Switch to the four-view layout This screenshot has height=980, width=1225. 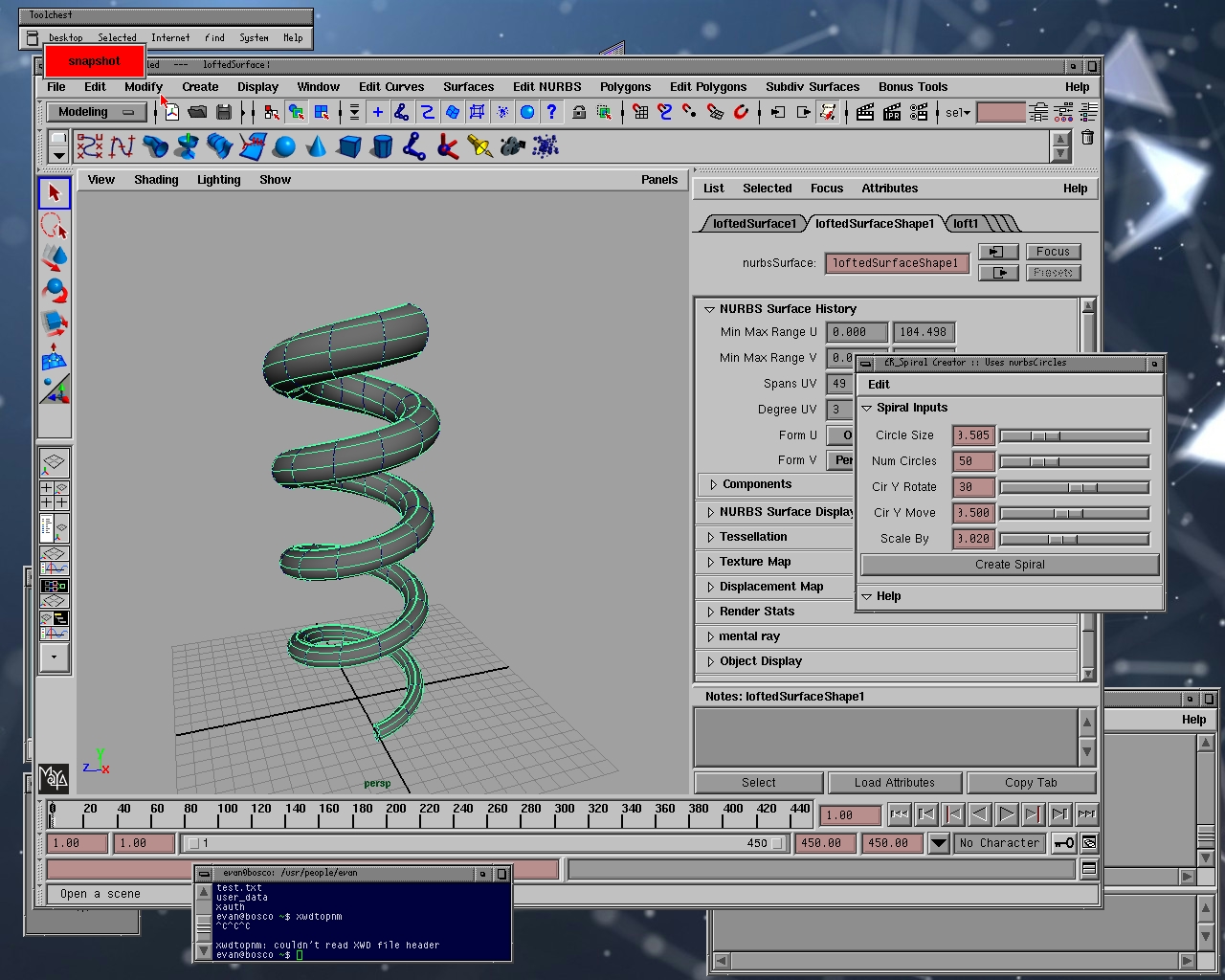pos(54,495)
